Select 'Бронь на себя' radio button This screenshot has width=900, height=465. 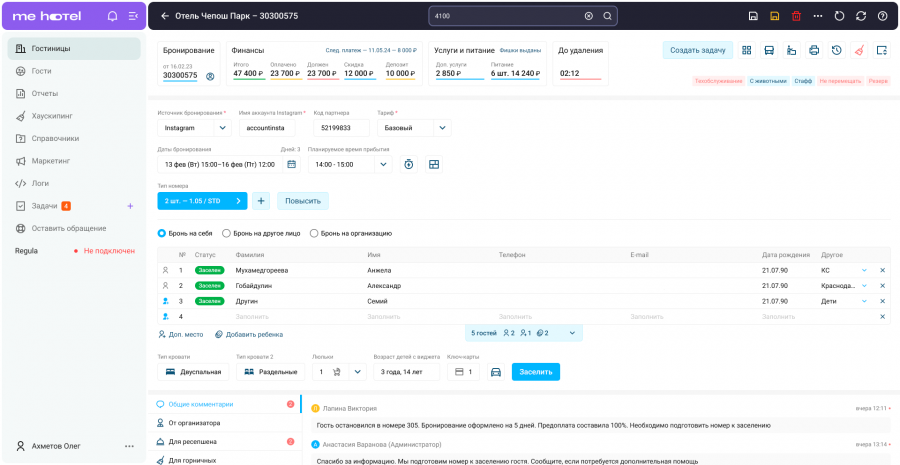tap(163, 233)
